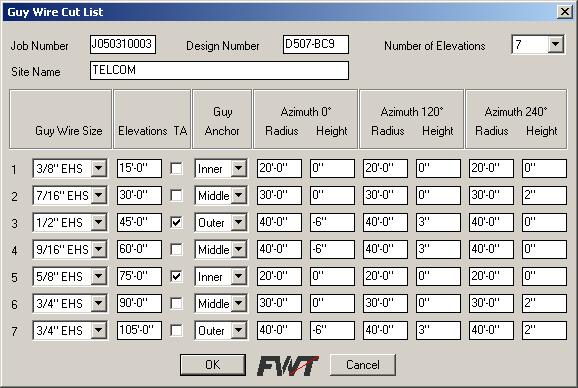This screenshot has height=388, width=578.
Task: Click row 6 Azimuth 0° radius field
Action: (279, 303)
